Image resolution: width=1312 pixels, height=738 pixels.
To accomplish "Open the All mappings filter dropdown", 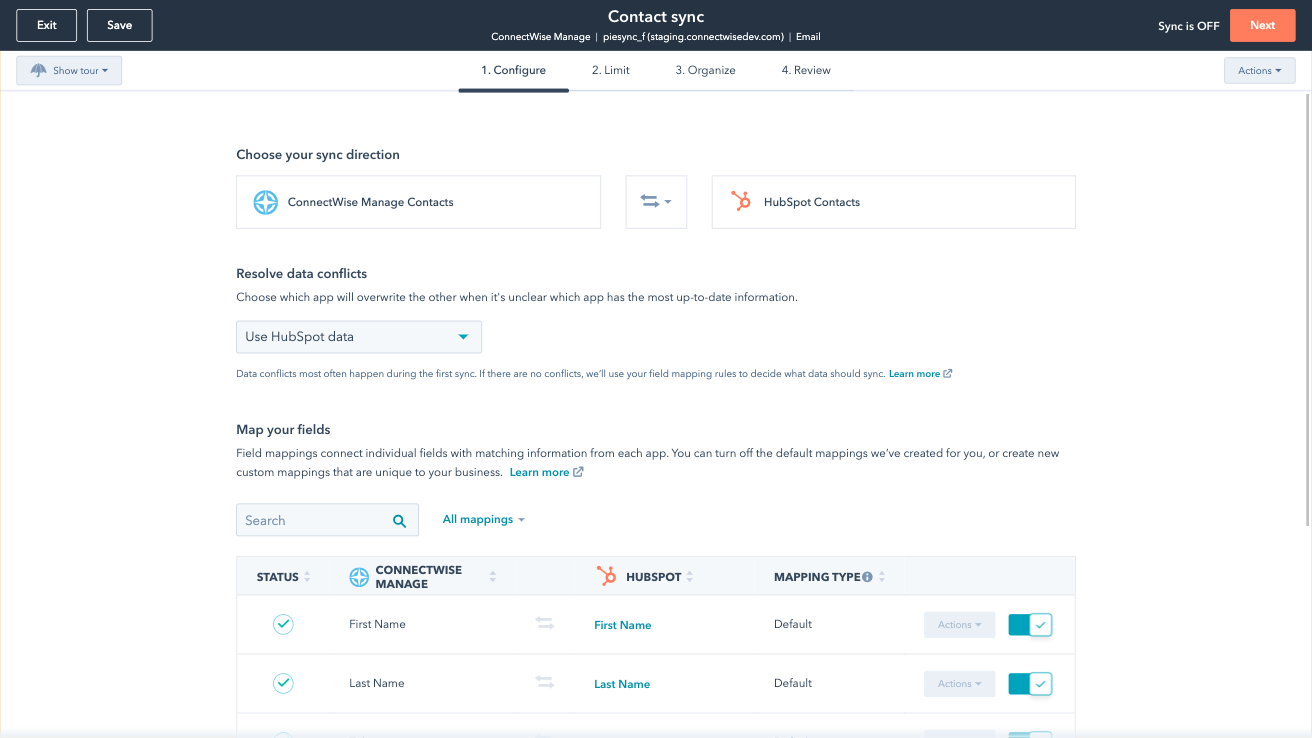I will [483, 520].
